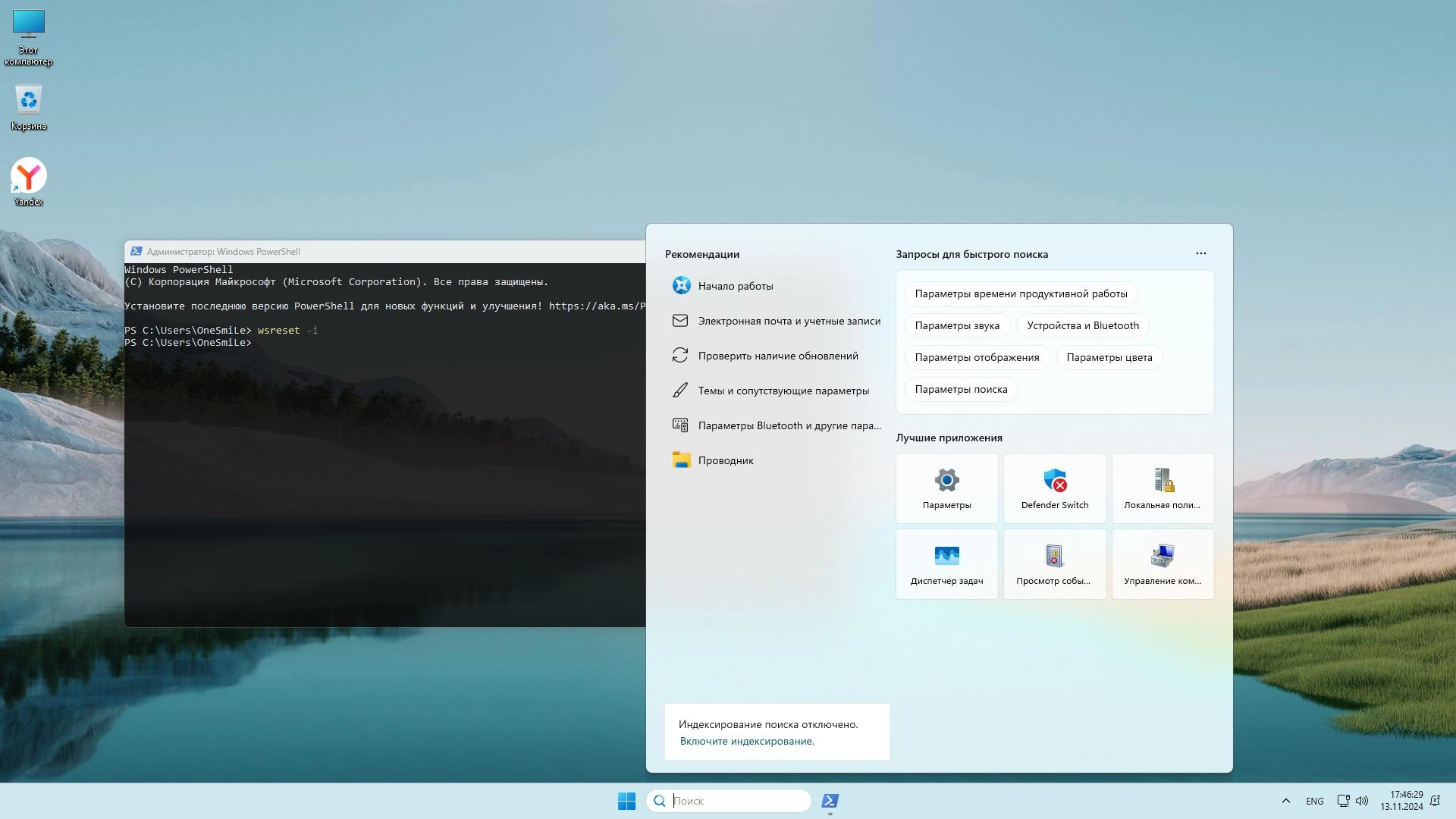The width and height of the screenshot is (1456, 819).
Task: Click the volume icon in the system tray
Action: pos(1363,801)
